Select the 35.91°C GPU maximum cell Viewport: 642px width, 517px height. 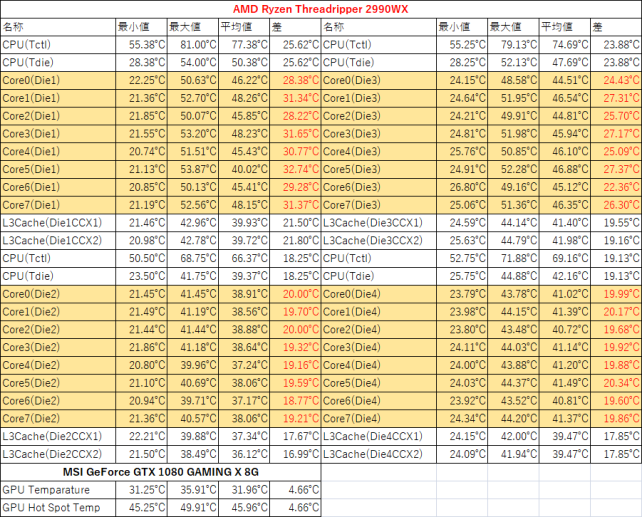tap(193, 490)
